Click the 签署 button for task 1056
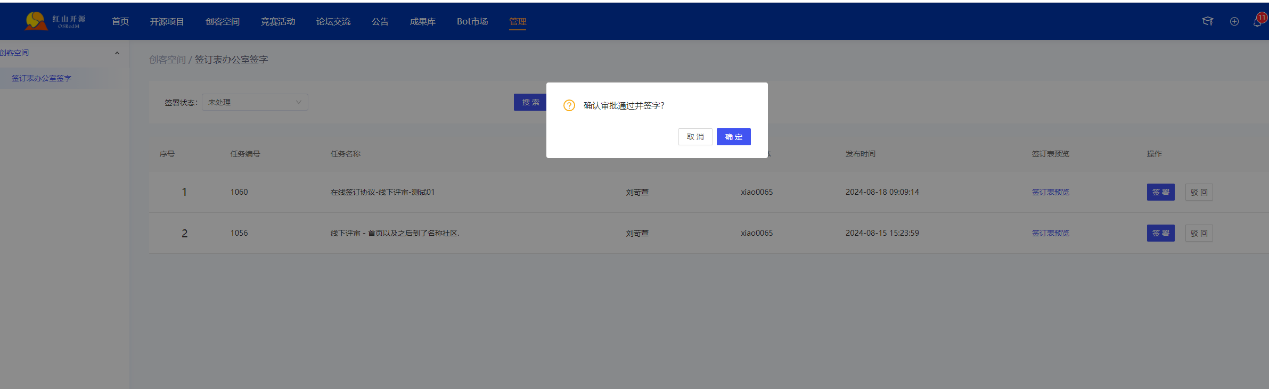1269x389 pixels. pyautogui.click(x=1160, y=233)
